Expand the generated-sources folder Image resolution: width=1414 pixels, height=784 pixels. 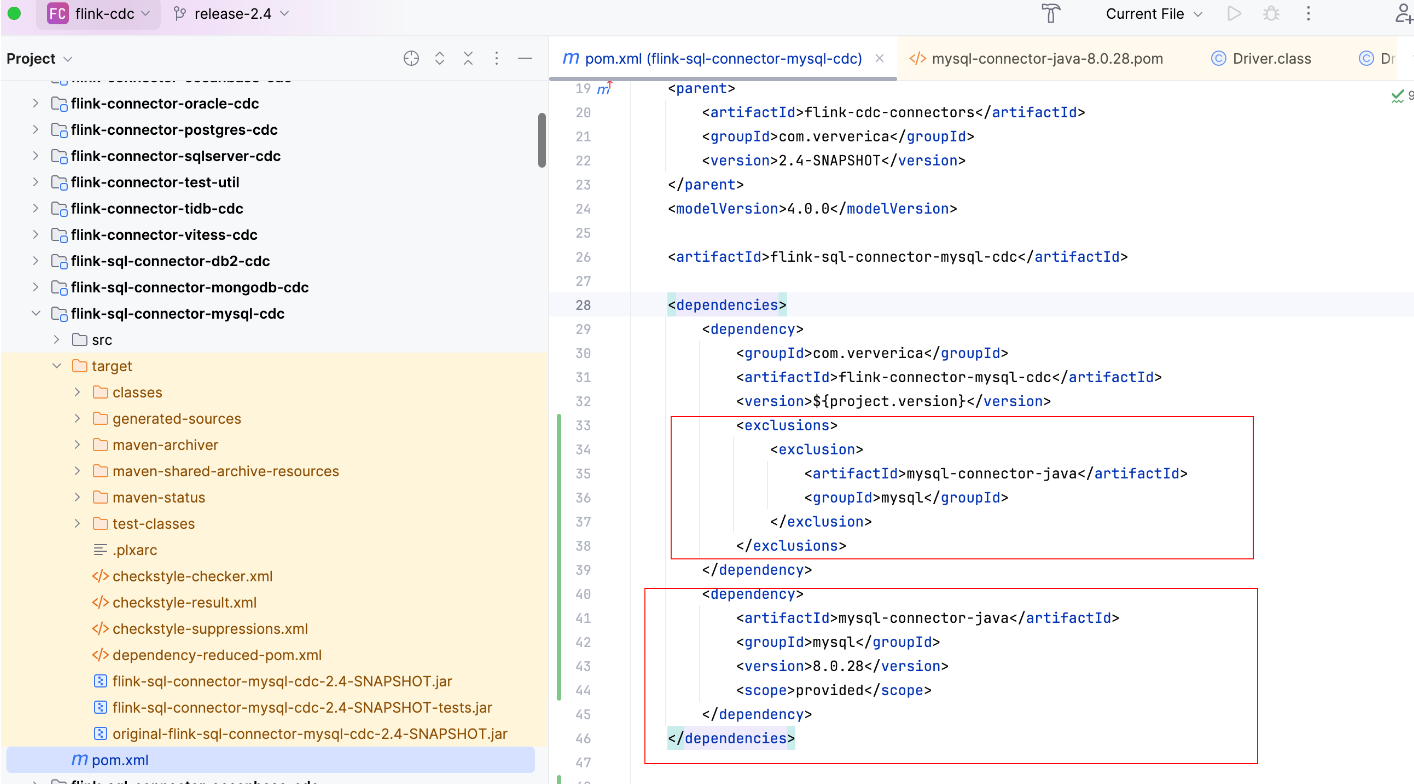pyautogui.click(x=78, y=419)
